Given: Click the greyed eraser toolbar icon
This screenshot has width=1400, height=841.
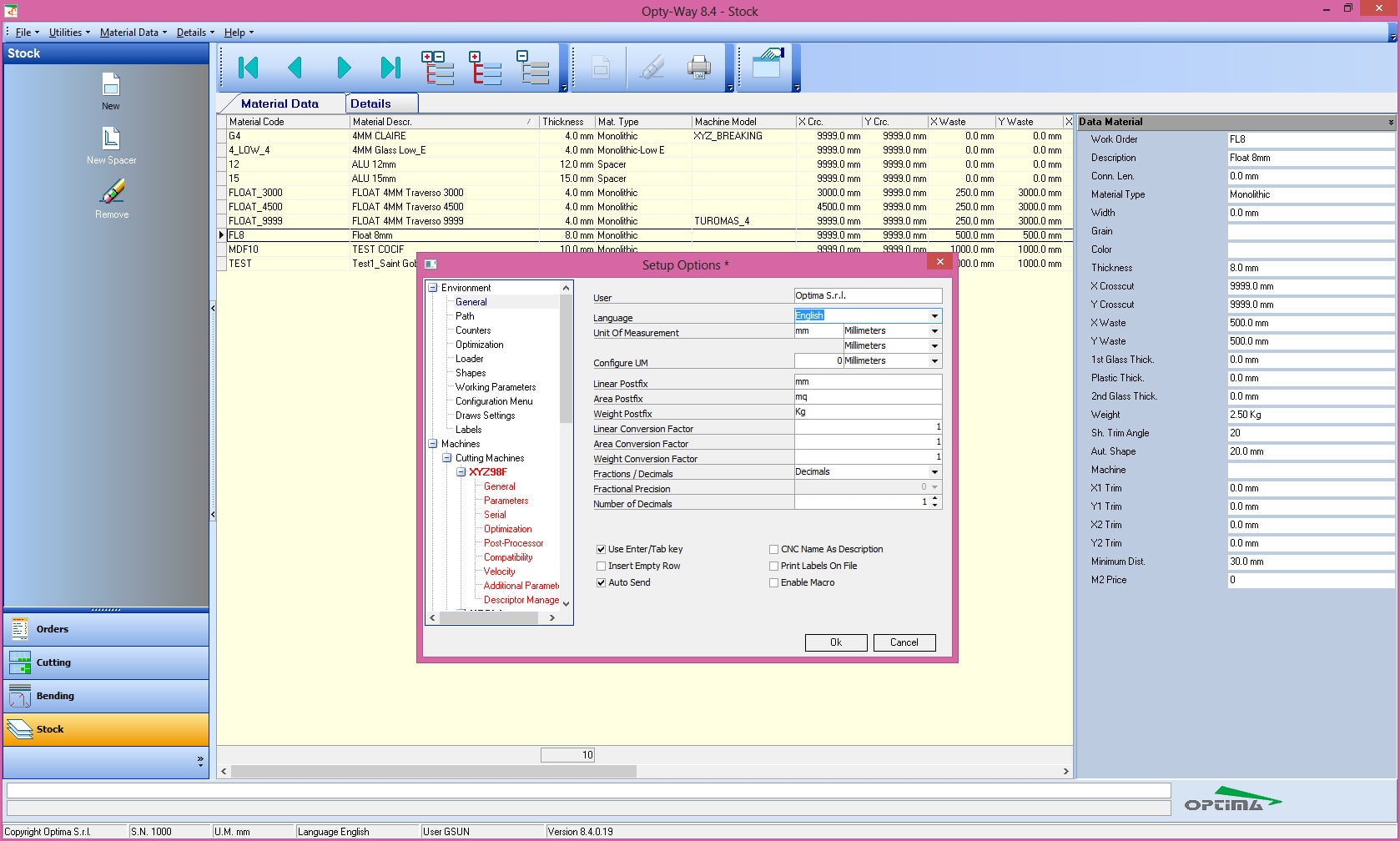Looking at the screenshot, I should [x=652, y=67].
